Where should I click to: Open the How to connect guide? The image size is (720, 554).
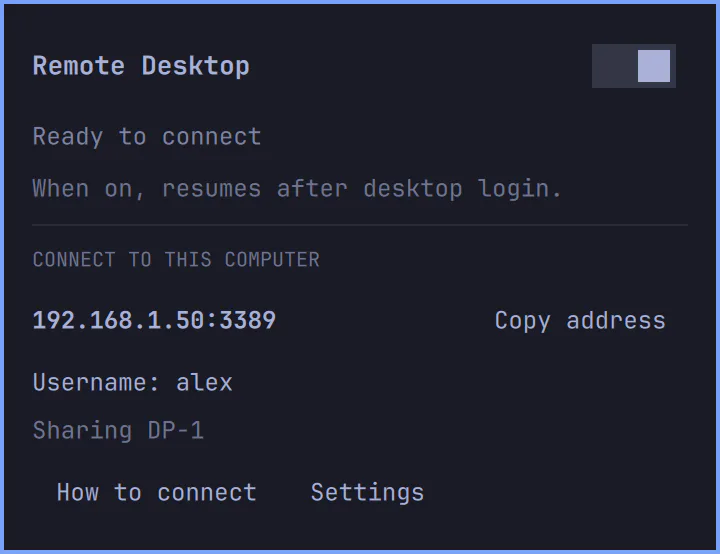tap(157, 492)
